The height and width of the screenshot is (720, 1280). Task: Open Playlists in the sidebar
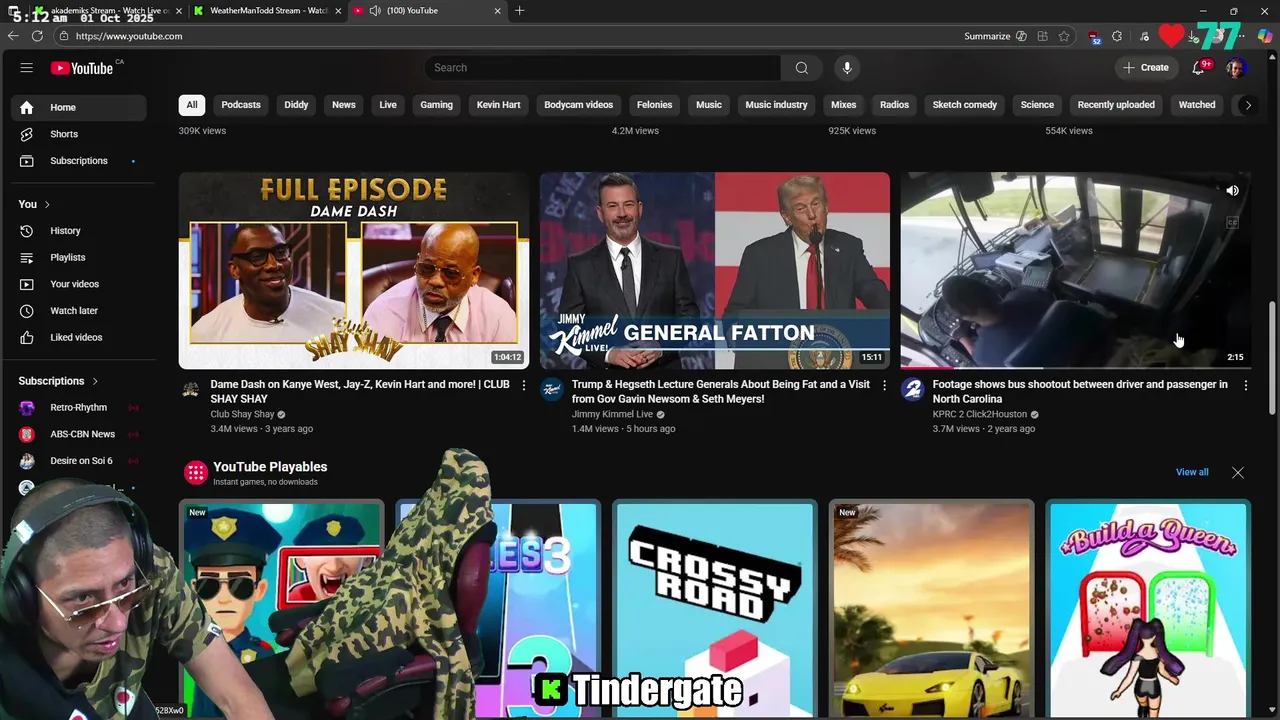tap(79, 258)
